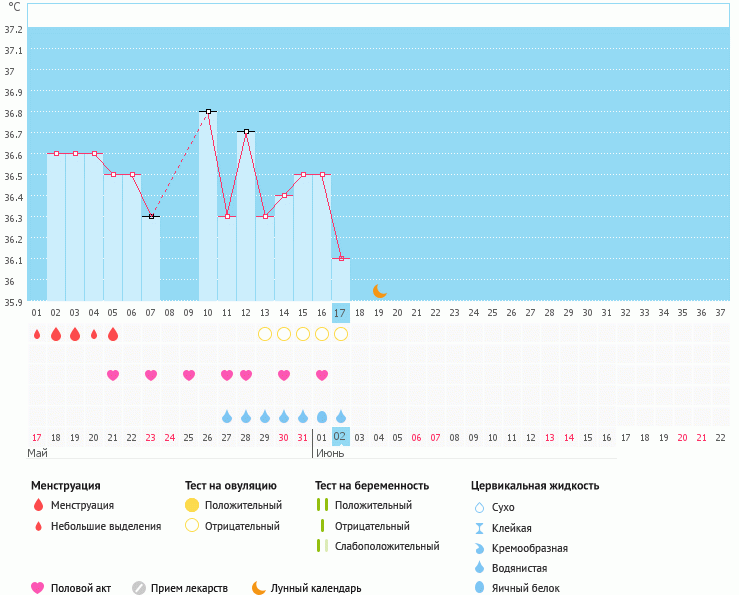739x595 pixels.
Task: Select the 36.8 temperature point on day 10
Action: [208, 111]
